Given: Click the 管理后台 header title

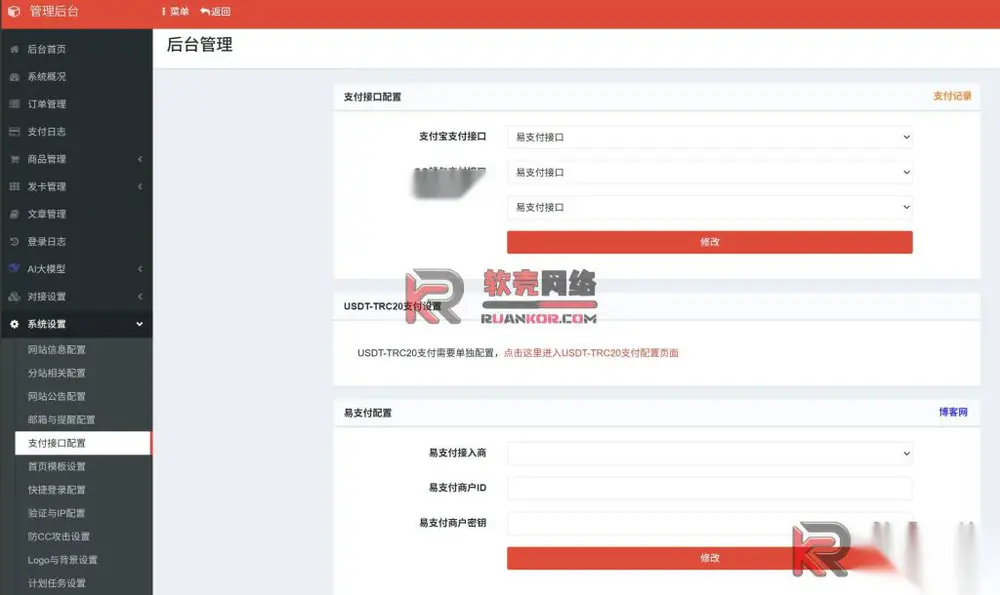Looking at the screenshot, I should click(54, 11).
